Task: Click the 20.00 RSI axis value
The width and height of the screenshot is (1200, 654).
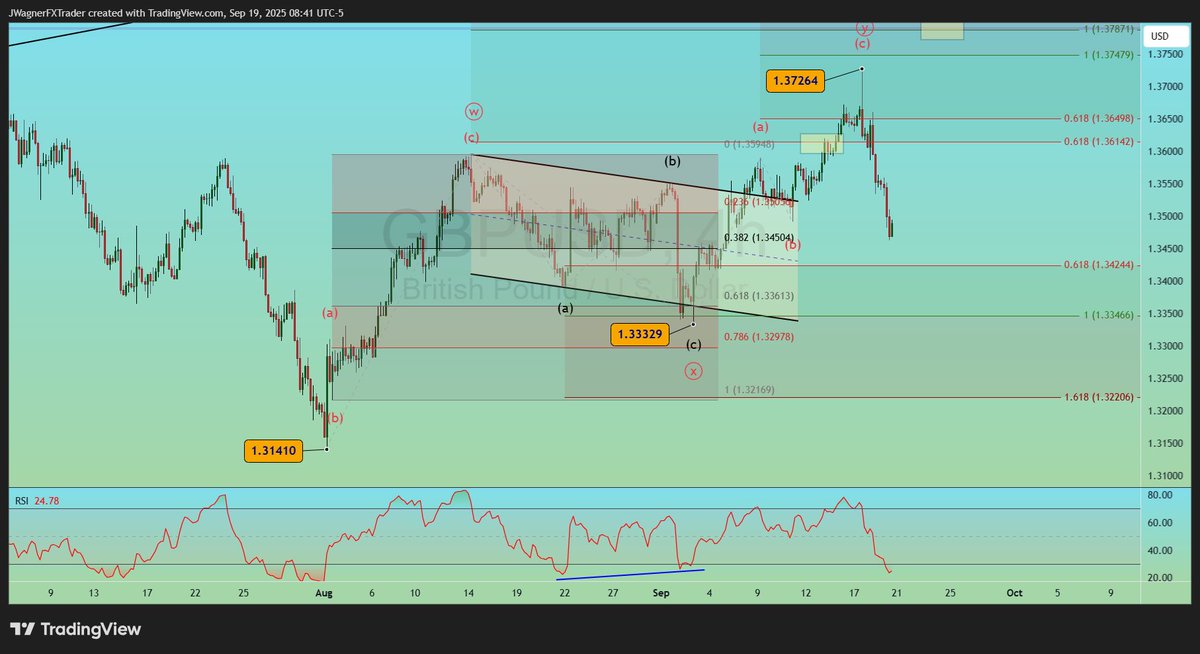Action: tap(1159, 578)
